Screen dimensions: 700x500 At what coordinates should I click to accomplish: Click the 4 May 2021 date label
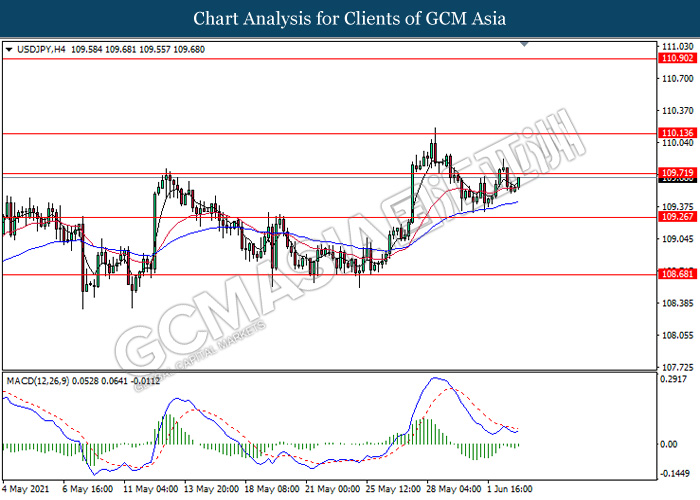click(25, 489)
